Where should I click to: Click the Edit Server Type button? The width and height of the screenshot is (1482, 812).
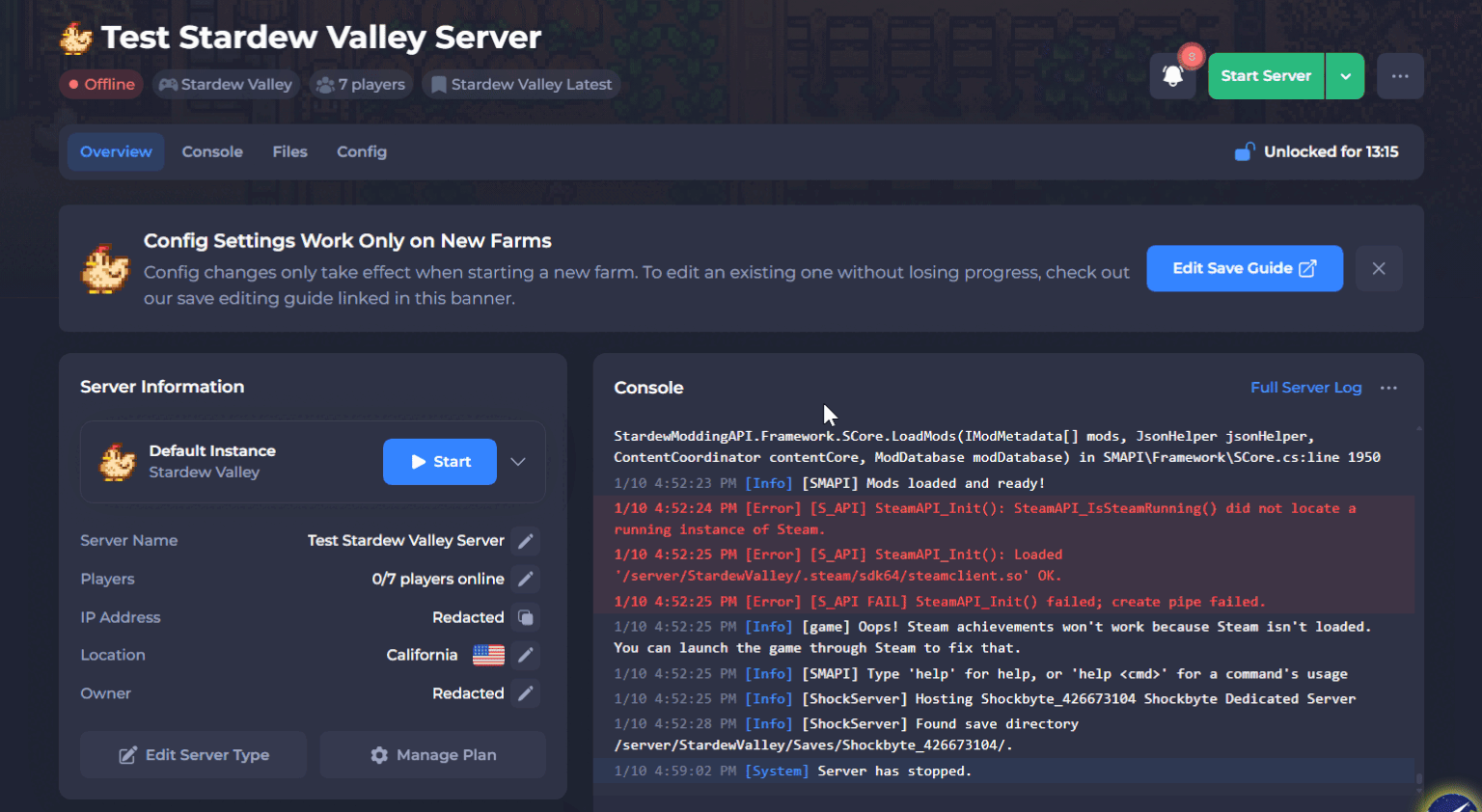pos(193,755)
